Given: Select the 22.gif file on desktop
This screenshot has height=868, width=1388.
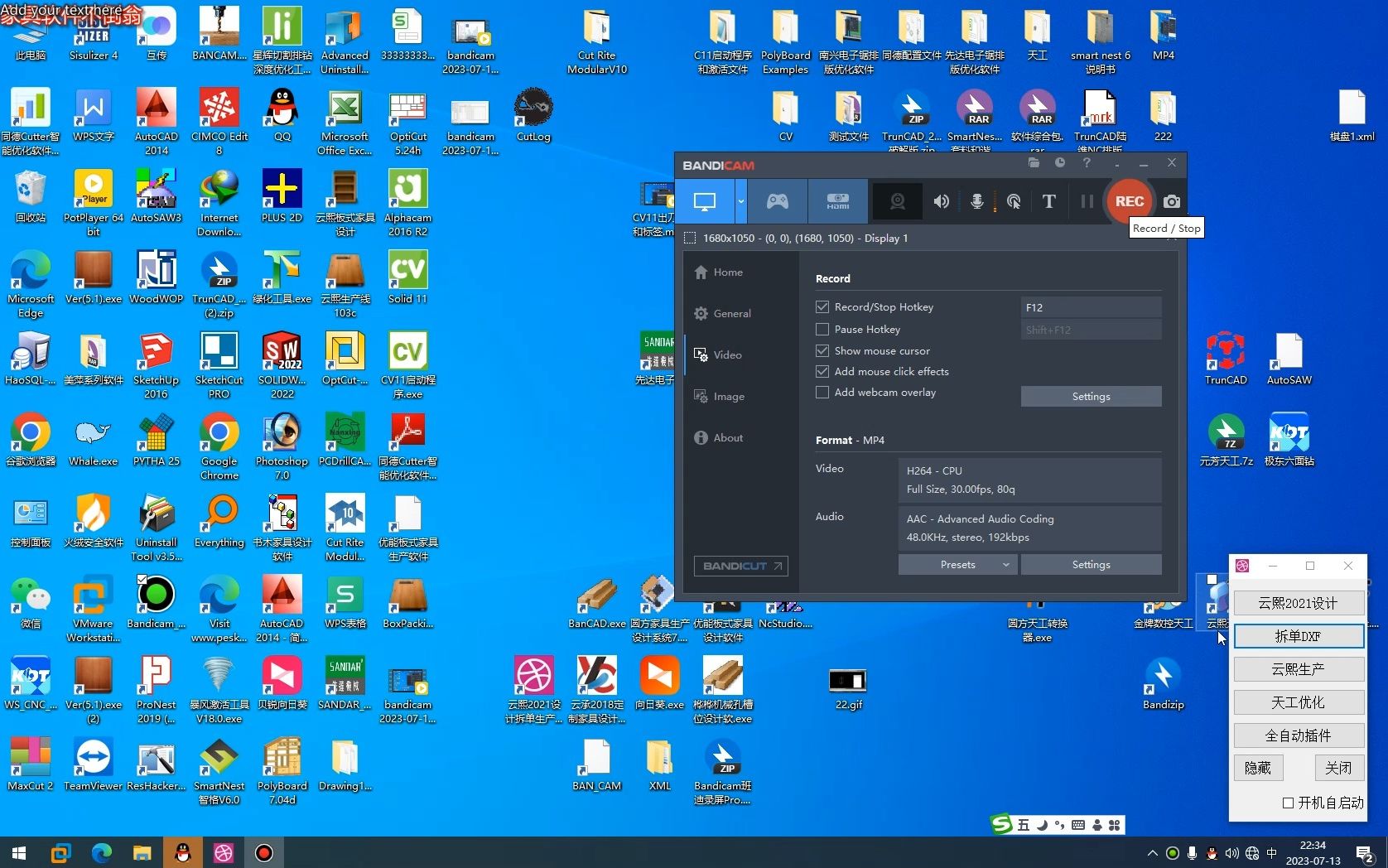Looking at the screenshot, I should point(848,687).
